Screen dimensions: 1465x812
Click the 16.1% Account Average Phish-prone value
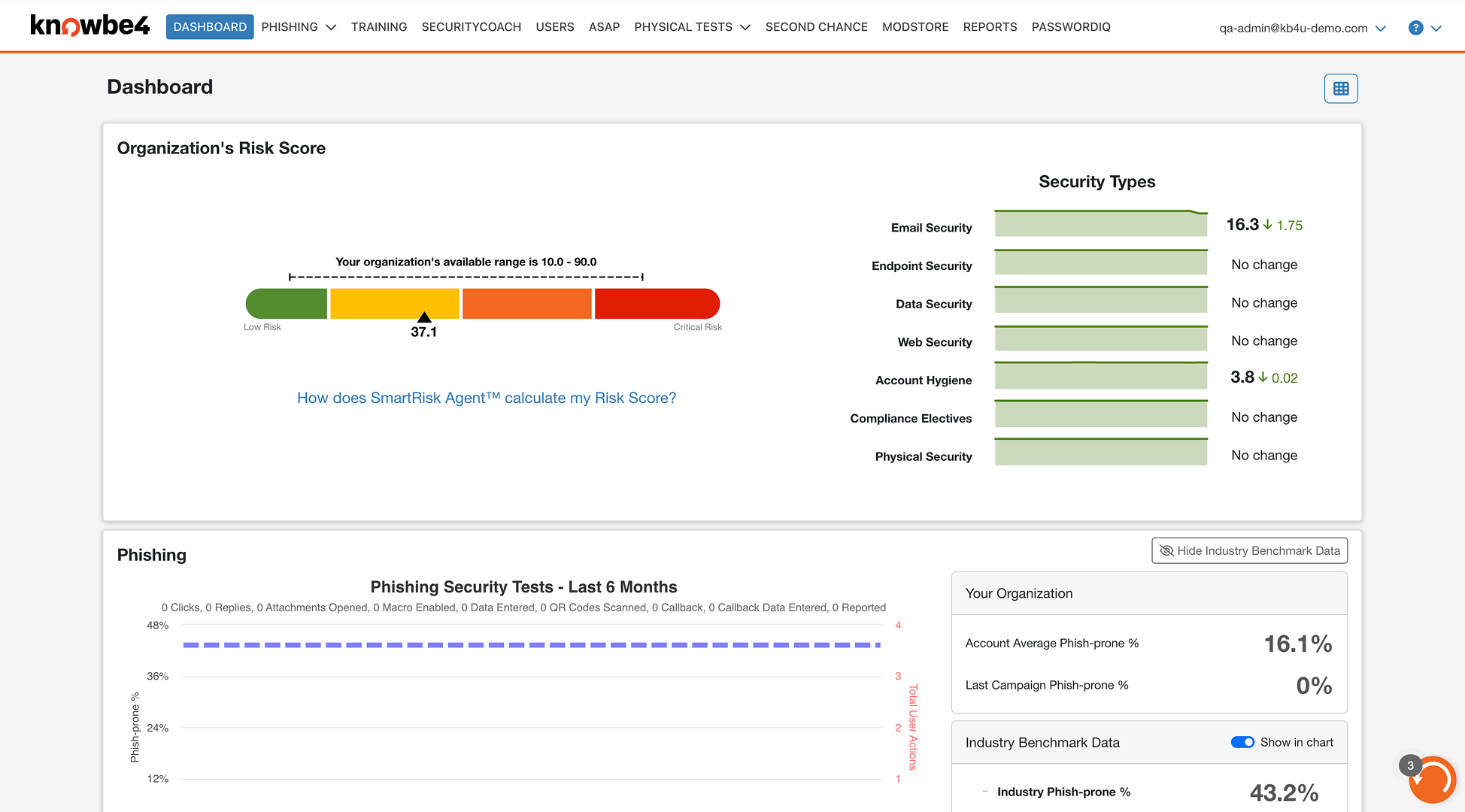click(x=1298, y=644)
